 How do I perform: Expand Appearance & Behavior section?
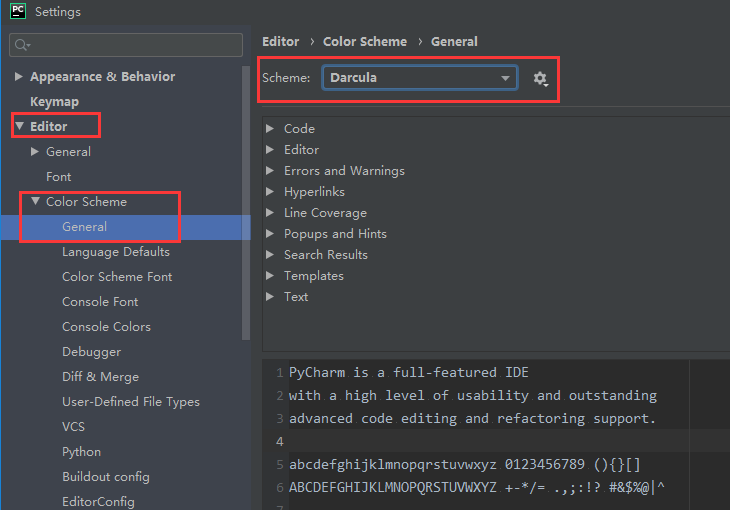19,76
